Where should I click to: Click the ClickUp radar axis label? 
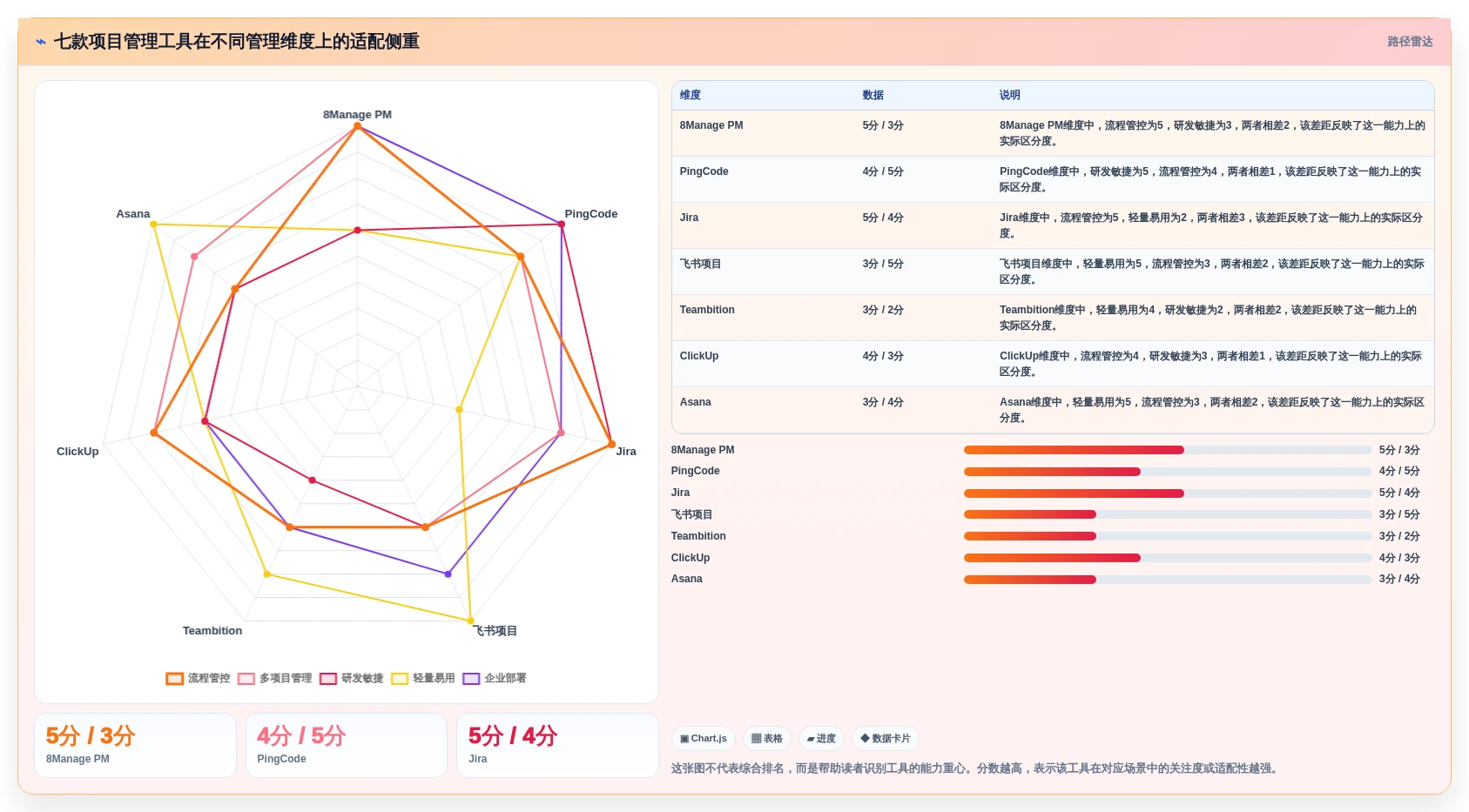[77, 452]
